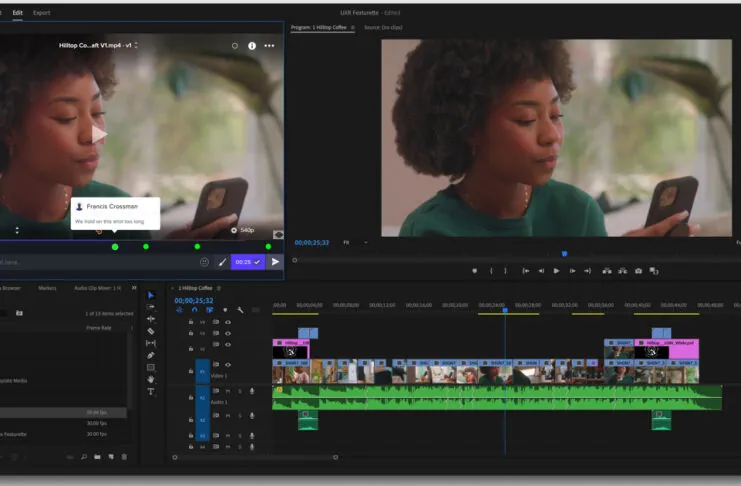Open the emoji picker in comment field
Viewport: 741px width, 486px height.
pos(204,262)
